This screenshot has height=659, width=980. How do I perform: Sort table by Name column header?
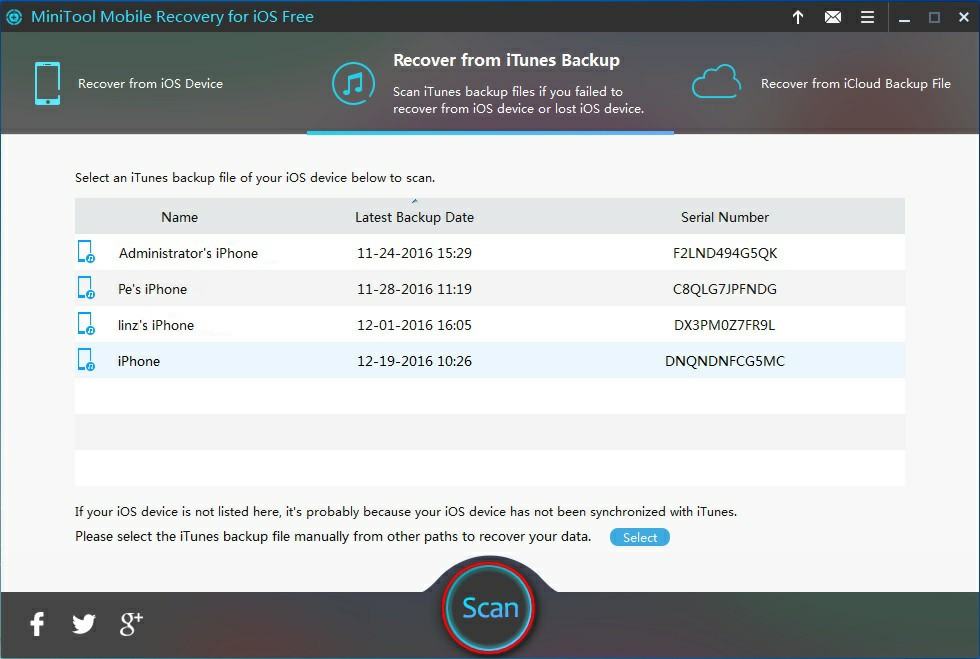click(179, 218)
